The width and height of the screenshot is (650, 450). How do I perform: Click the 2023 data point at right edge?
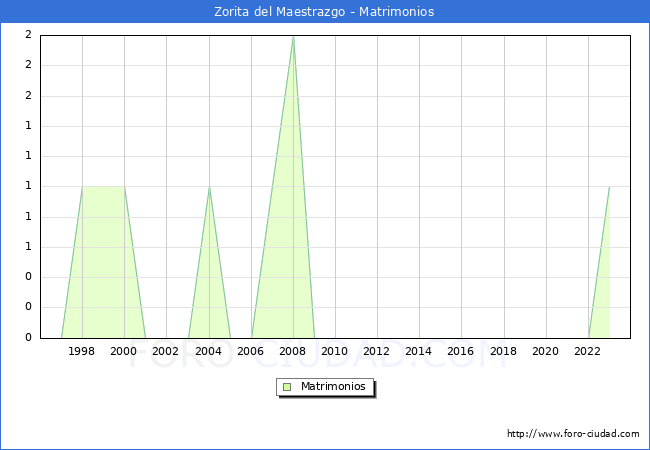pyautogui.click(x=609, y=187)
